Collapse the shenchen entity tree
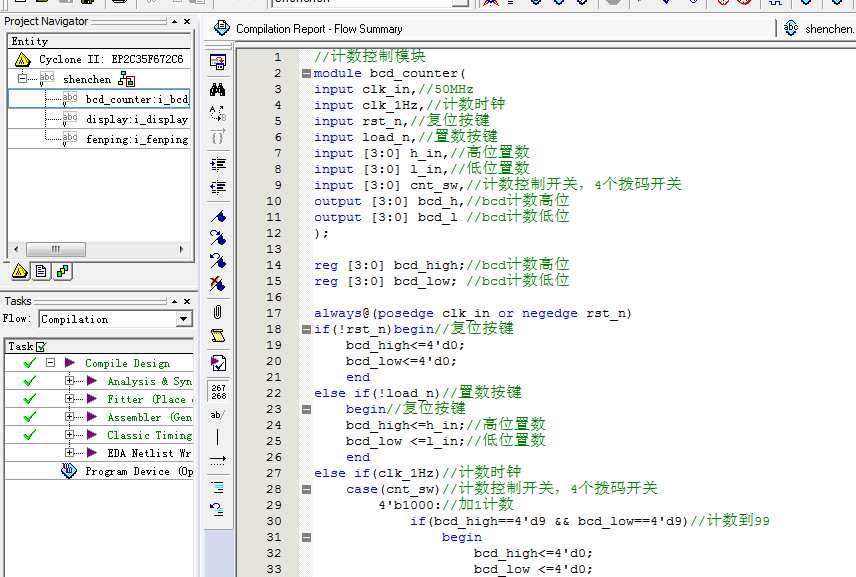 (22, 79)
